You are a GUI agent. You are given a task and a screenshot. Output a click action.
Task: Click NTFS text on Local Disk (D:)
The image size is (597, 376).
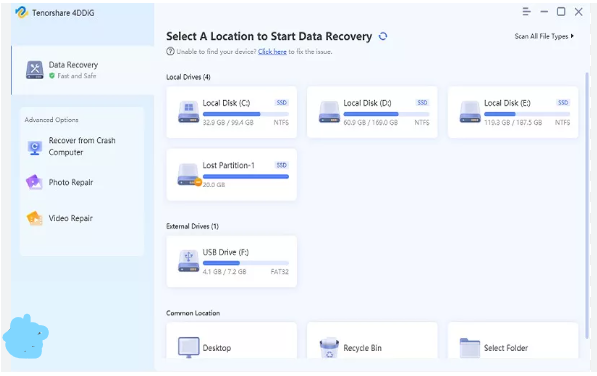coord(422,123)
